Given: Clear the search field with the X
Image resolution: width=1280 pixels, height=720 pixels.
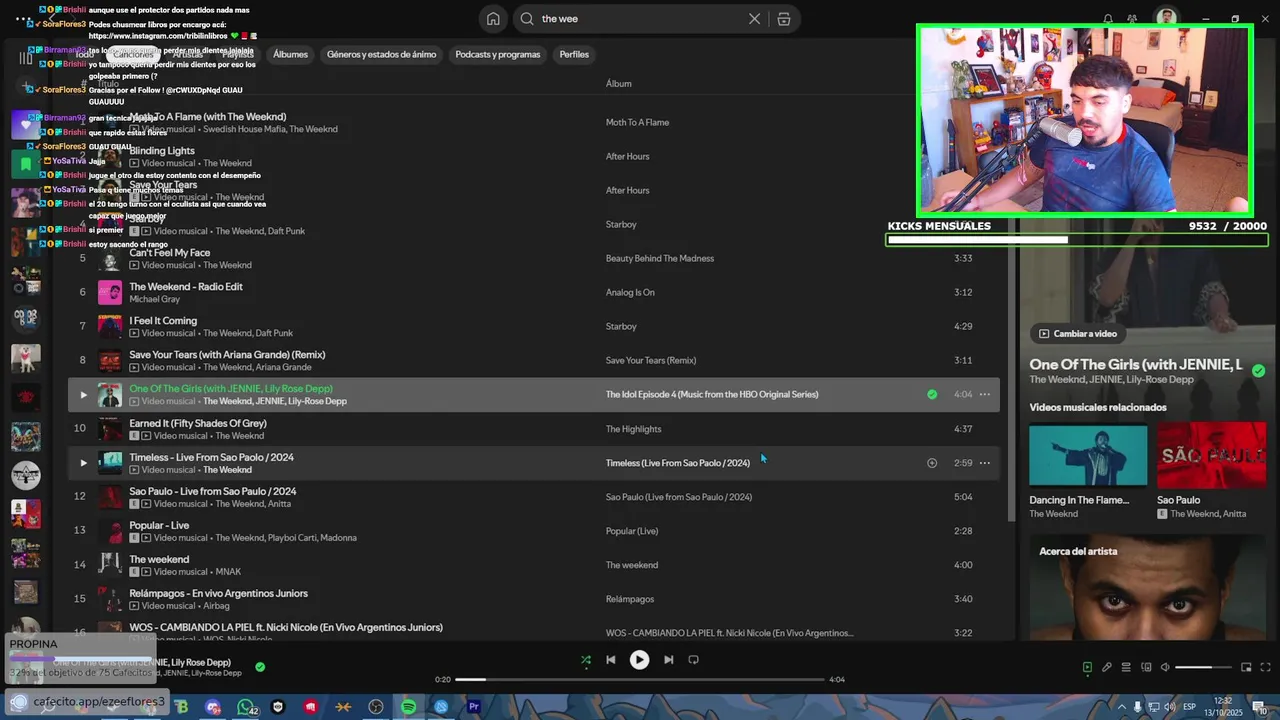Looking at the screenshot, I should click(755, 19).
